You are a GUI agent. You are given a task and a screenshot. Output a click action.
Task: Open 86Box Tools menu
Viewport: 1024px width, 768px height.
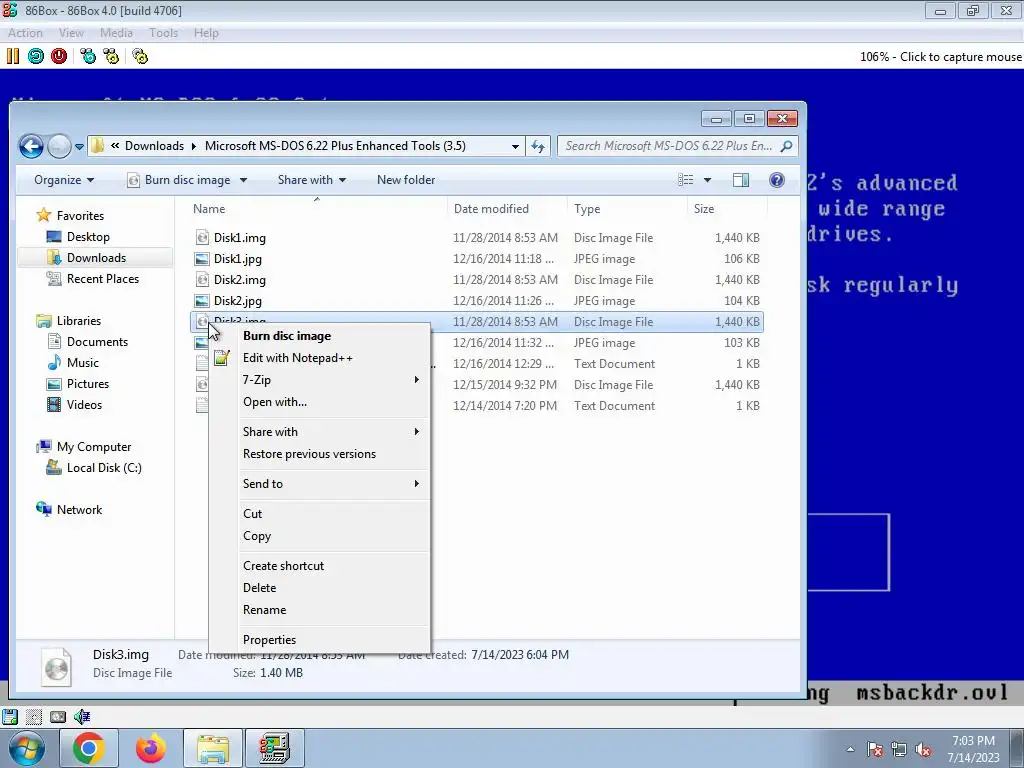pyautogui.click(x=163, y=33)
